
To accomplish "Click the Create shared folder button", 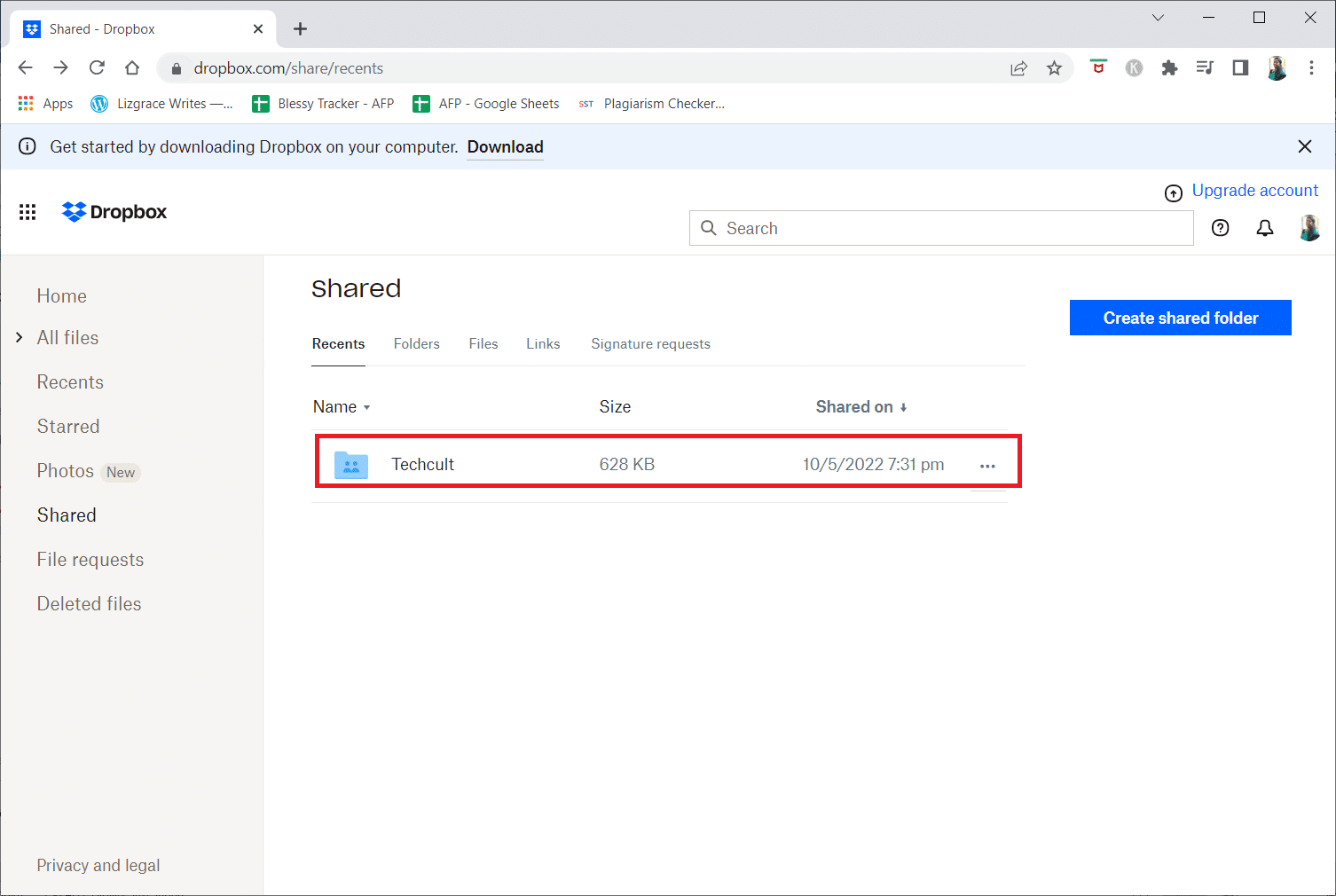I will coord(1181,318).
